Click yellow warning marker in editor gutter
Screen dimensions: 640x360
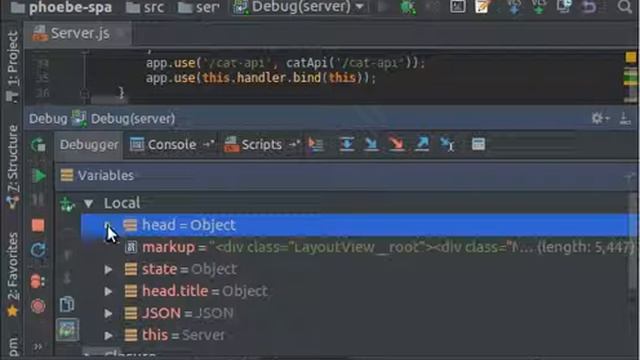[x=631, y=57]
